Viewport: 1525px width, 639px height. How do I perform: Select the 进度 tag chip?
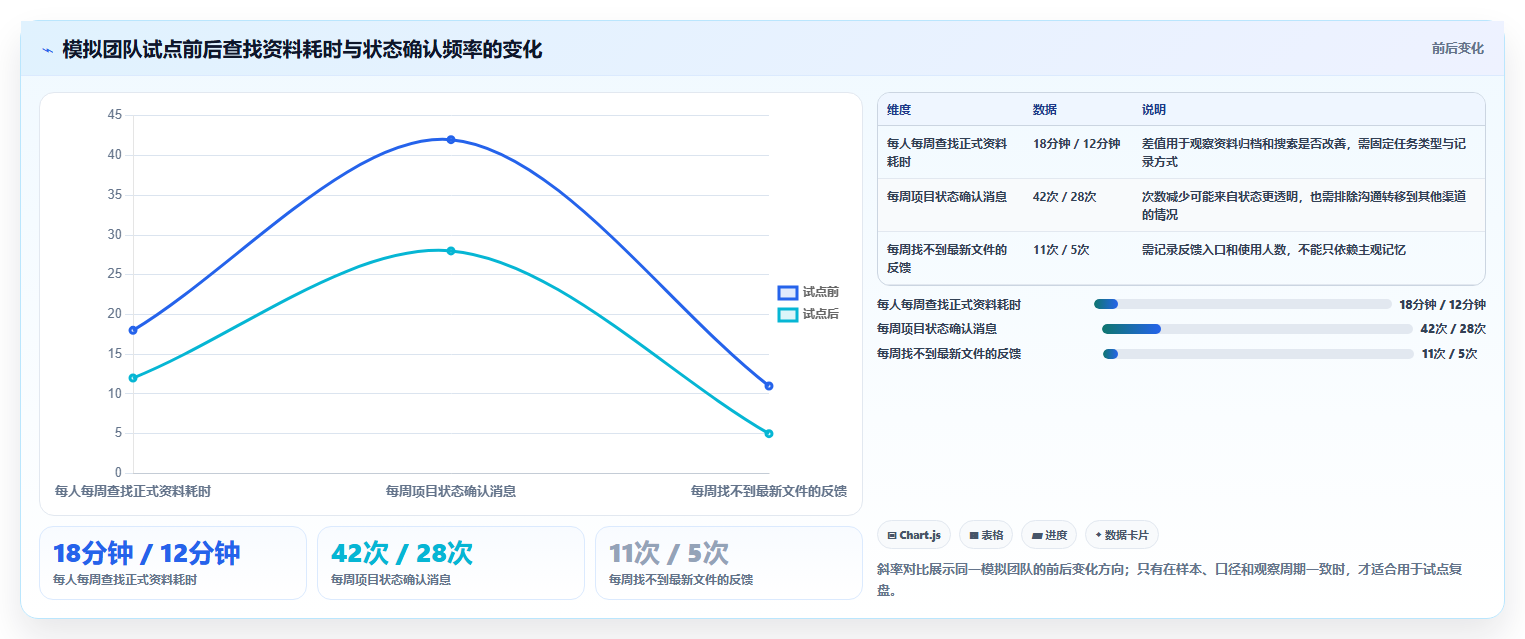point(1049,535)
